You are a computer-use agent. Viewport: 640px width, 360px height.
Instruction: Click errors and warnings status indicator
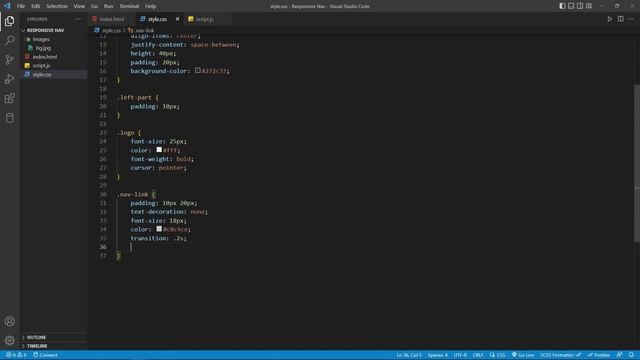pos(16,355)
